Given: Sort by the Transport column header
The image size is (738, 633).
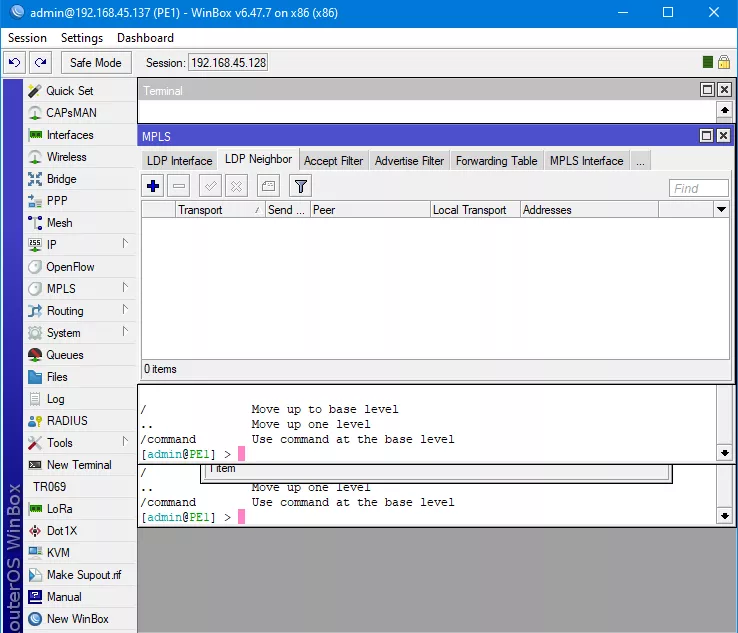Looking at the screenshot, I should point(220,210).
